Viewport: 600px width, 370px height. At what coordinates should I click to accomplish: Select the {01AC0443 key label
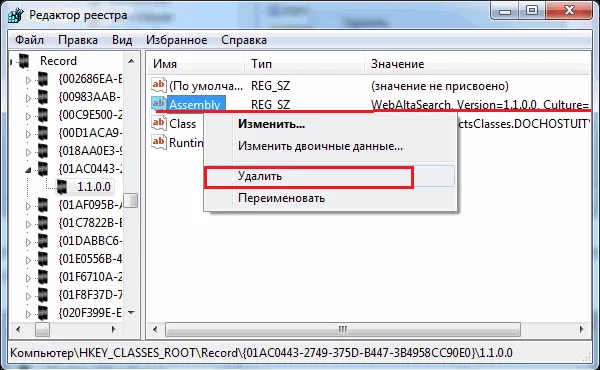click(90, 169)
